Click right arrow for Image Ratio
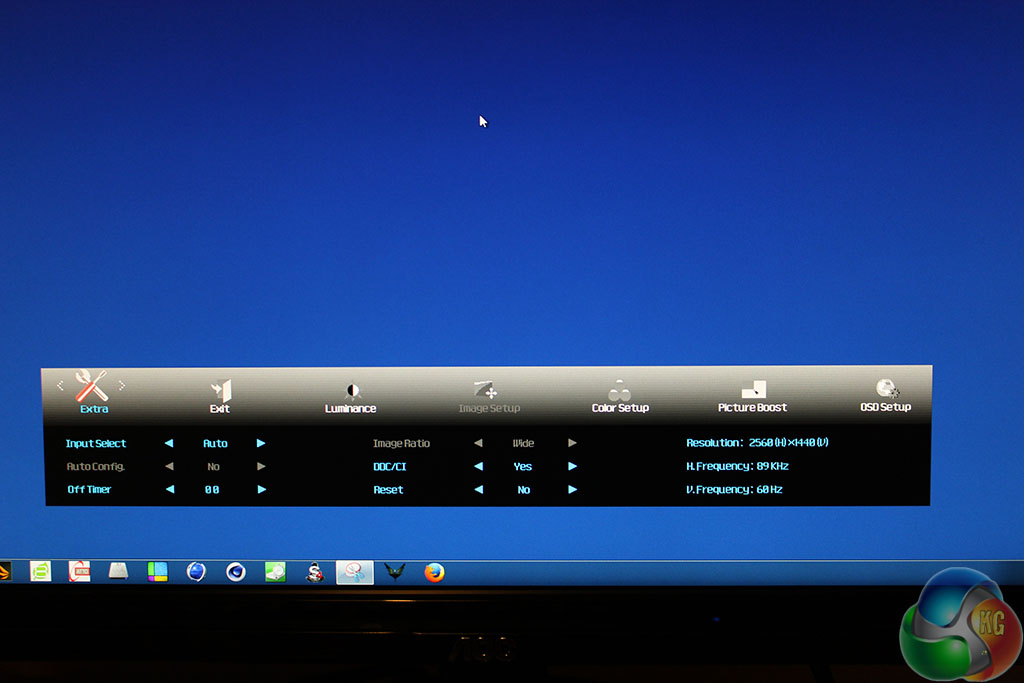Viewport: 1024px width, 683px height. coord(572,443)
